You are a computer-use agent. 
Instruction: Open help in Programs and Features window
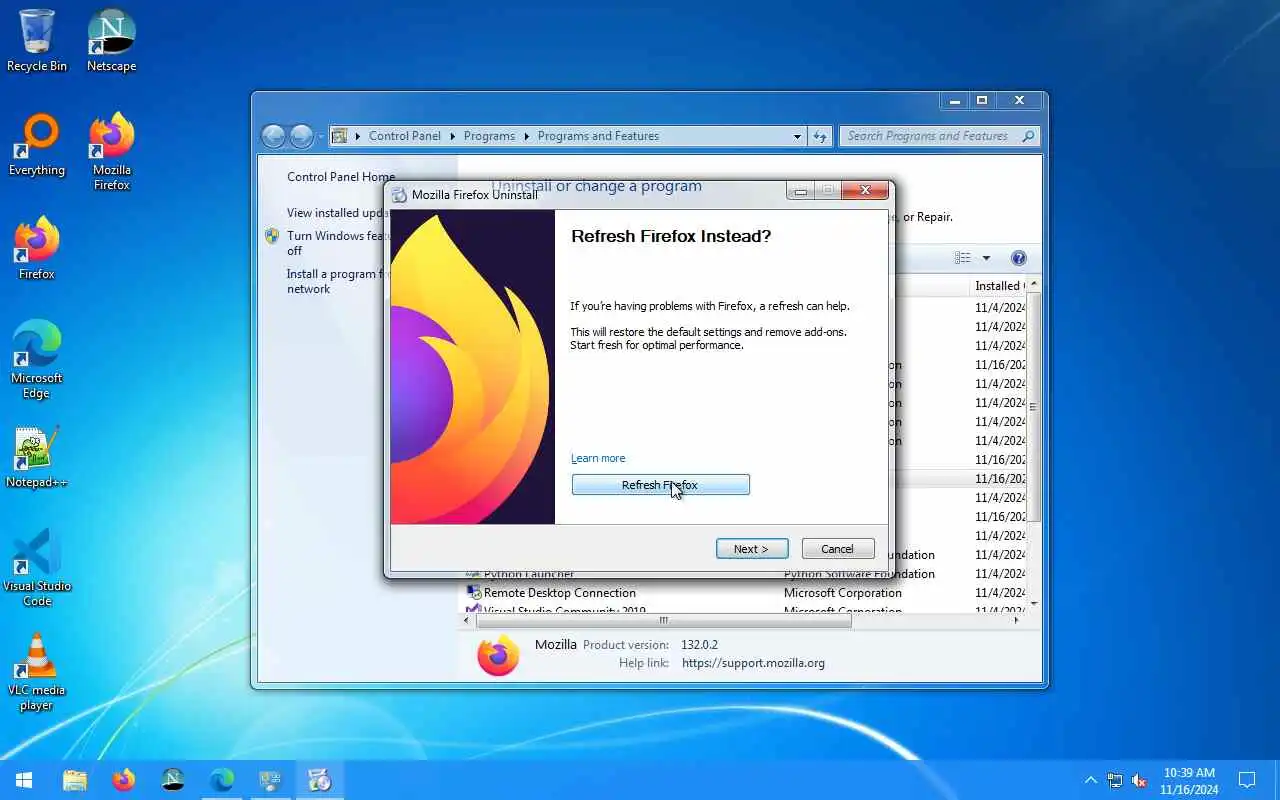click(1018, 258)
